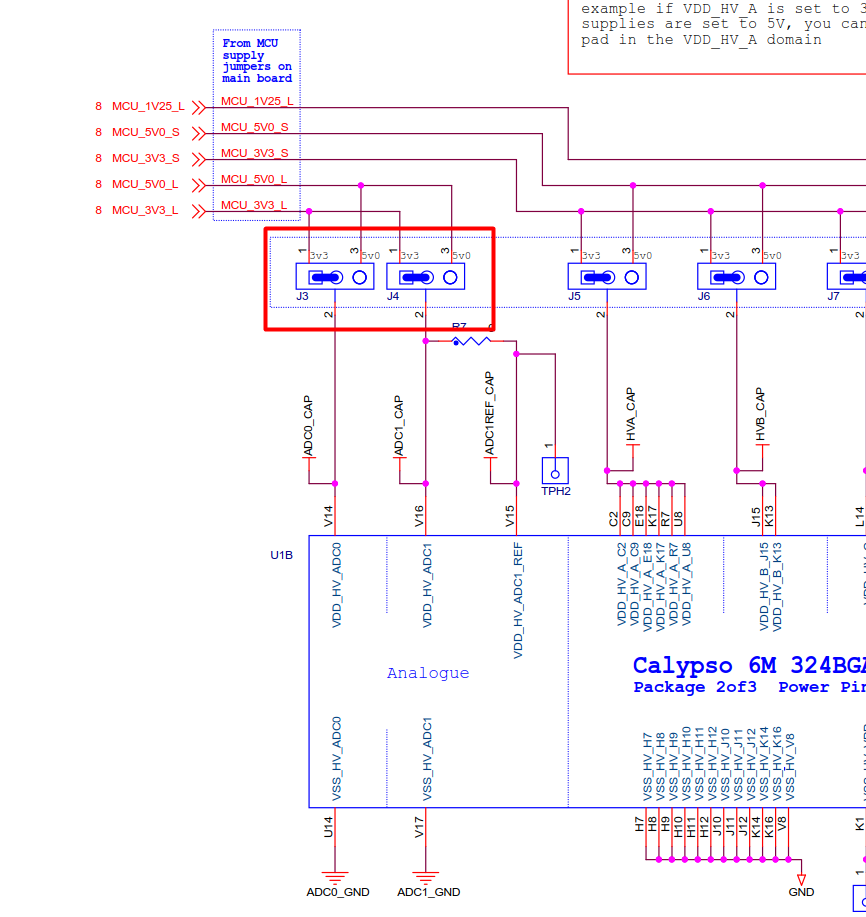
Task: Click the TPH2 test point symbol
Action: pos(555,471)
